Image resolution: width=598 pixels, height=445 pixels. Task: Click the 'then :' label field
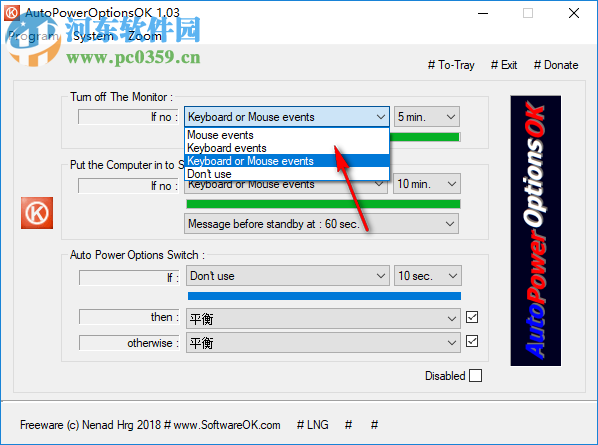coord(129,317)
